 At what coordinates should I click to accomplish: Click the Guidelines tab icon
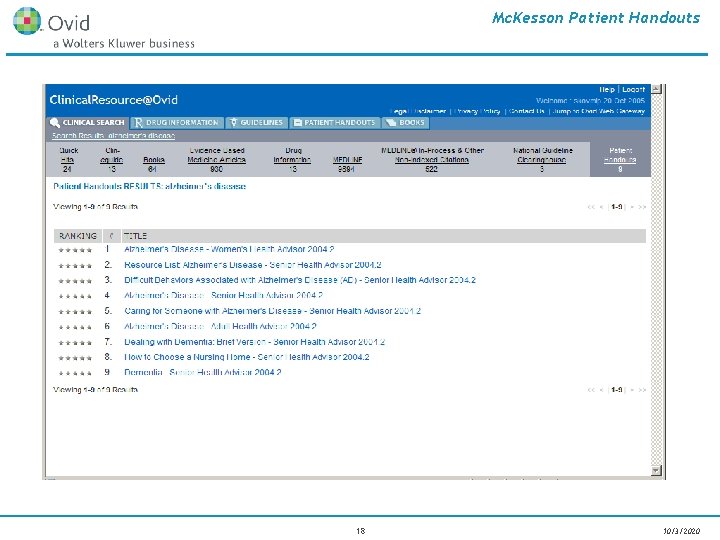(x=234, y=123)
